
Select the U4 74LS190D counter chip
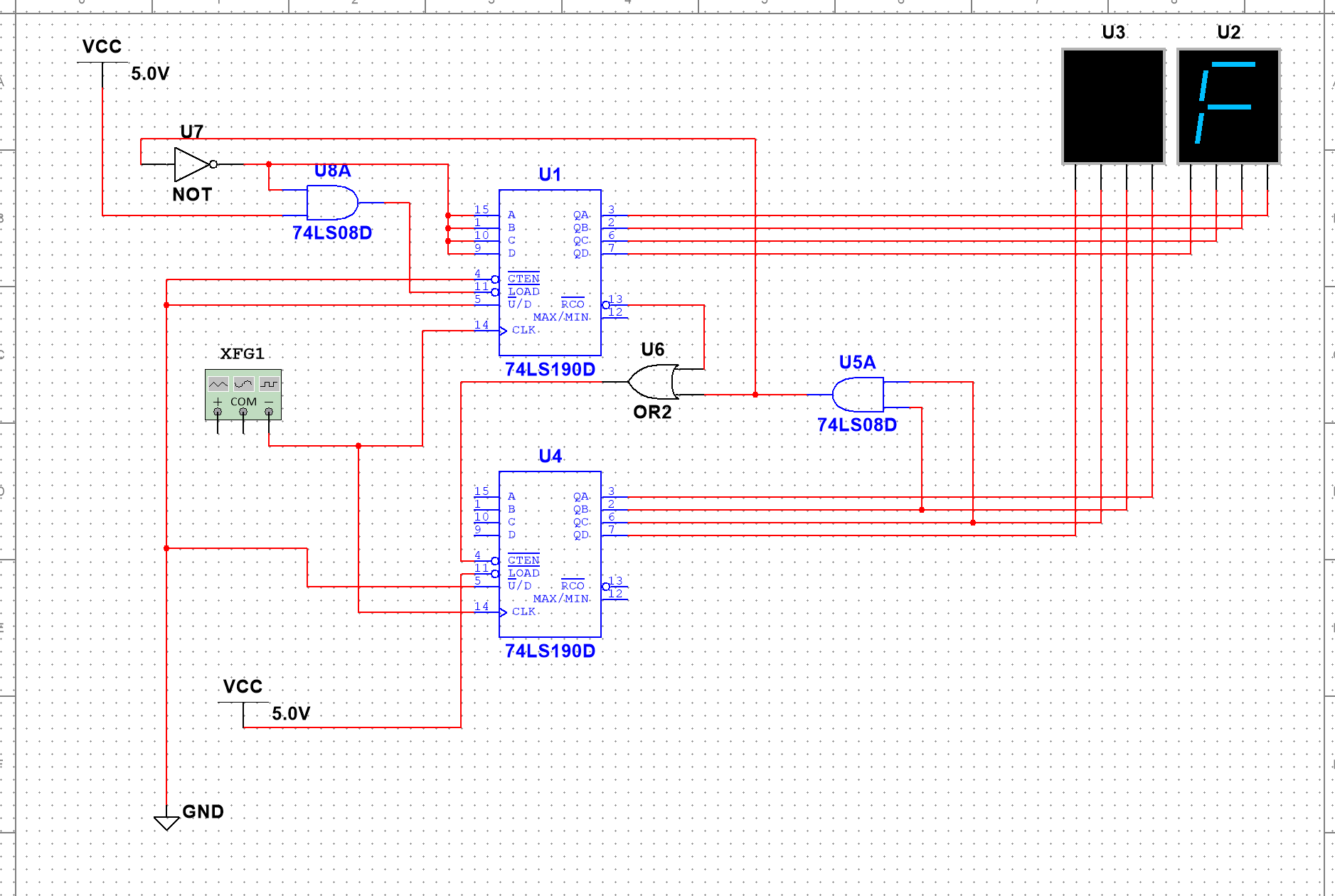tap(550, 554)
